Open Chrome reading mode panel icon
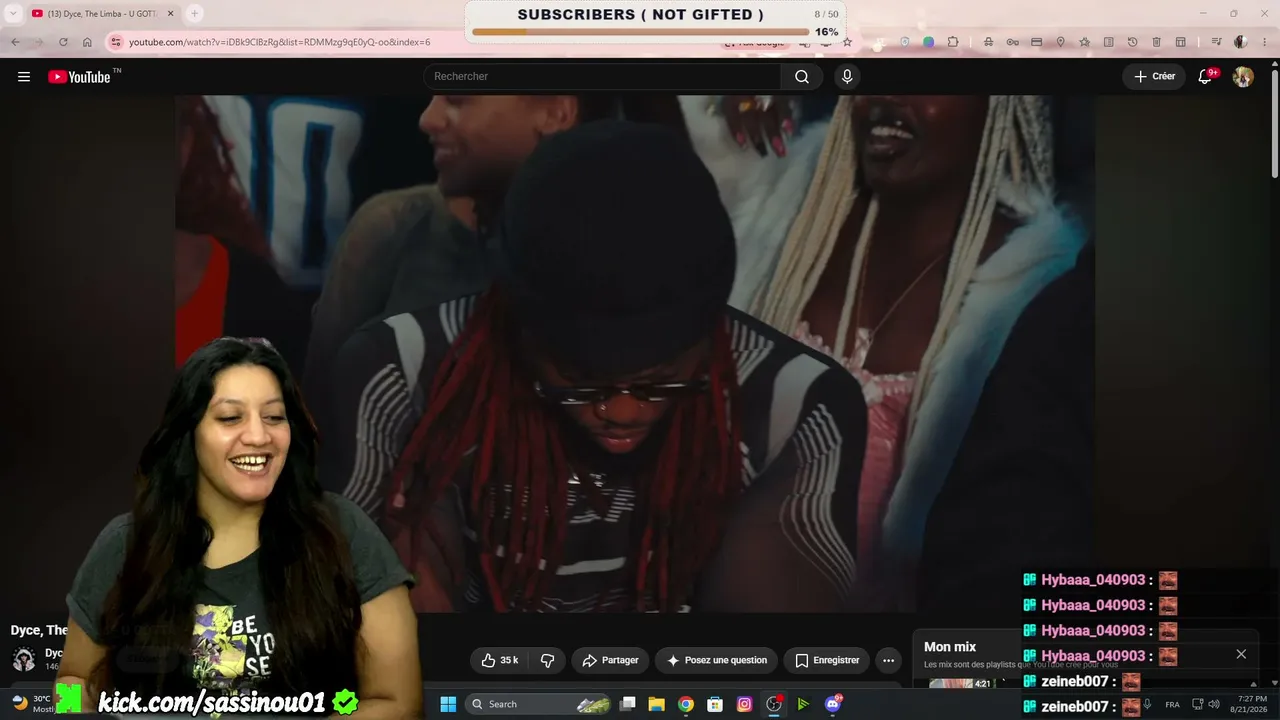This screenshot has height=720, width=1280. click(x=1108, y=42)
